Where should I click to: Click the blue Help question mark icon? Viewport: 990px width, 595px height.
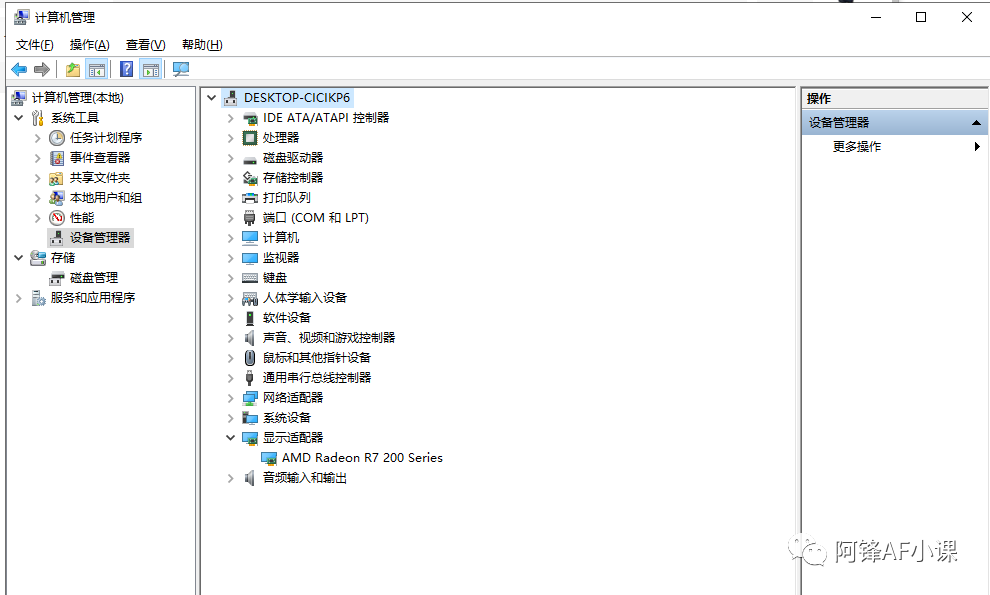pos(126,69)
